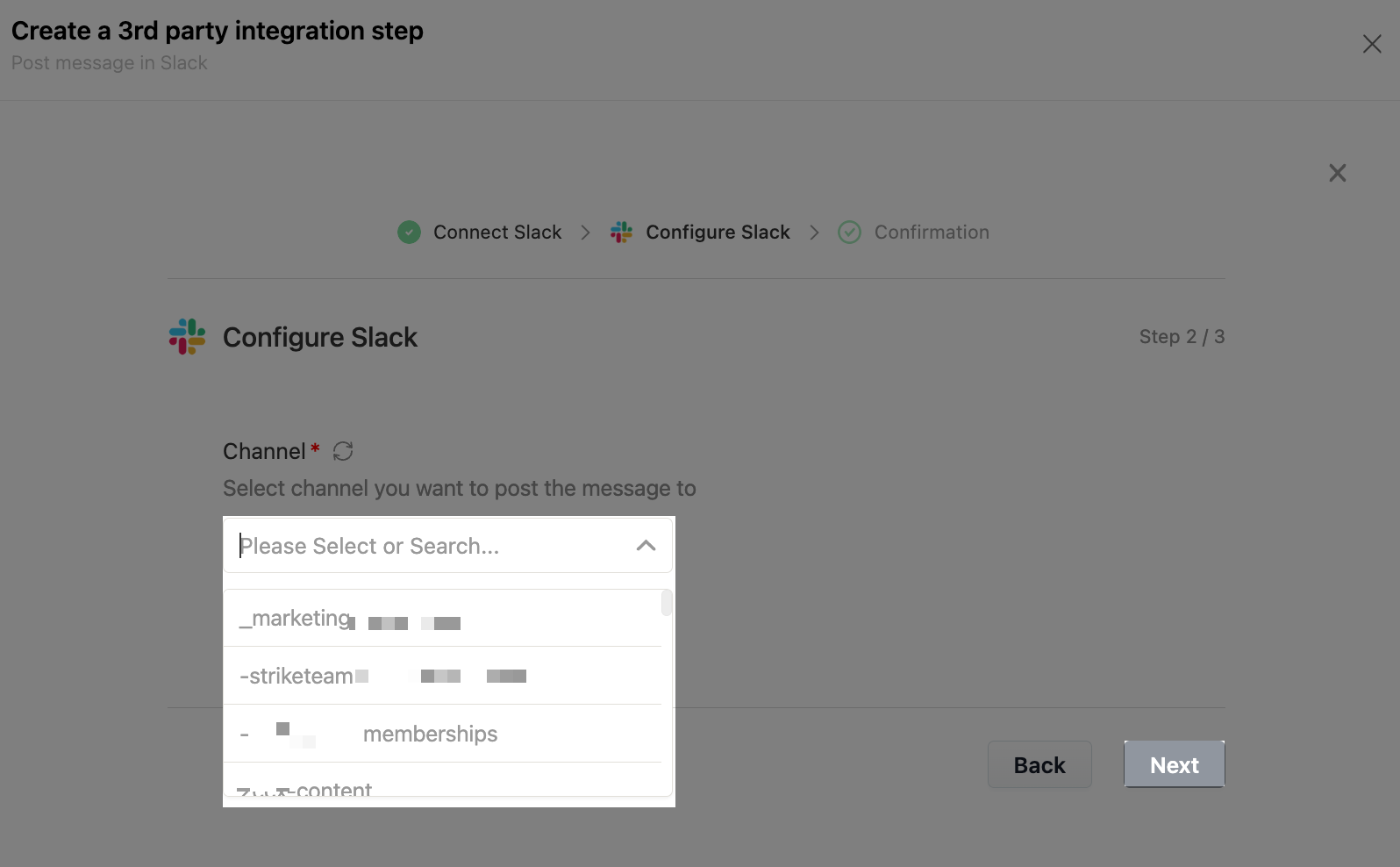The image size is (1400, 867).
Task: Select the memberships channel option
Action: coord(443,734)
